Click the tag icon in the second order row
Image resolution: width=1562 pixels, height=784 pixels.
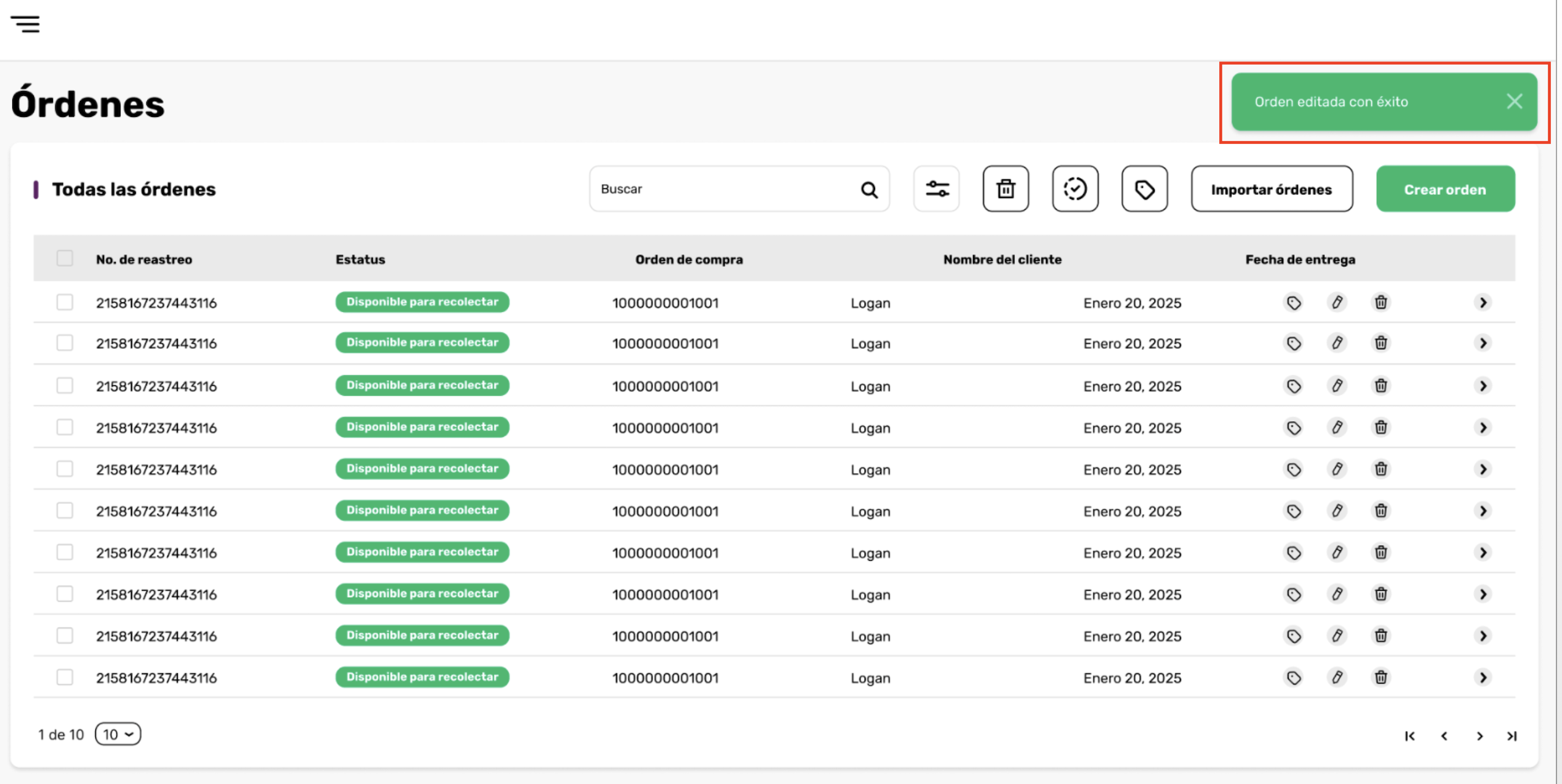coord(1294,343)
